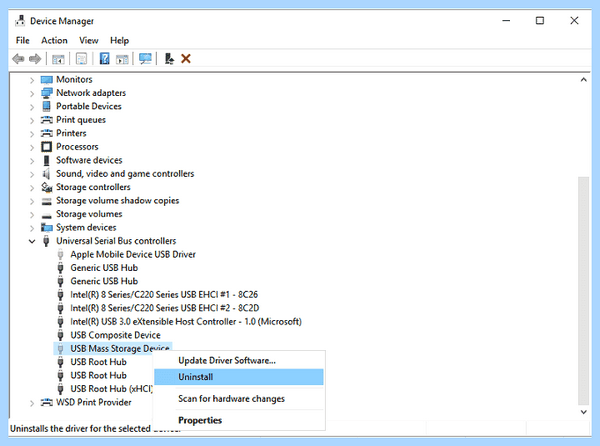Expand the Processors node
600x446 pixels.
pyautogui.click(x=32, y=147)
